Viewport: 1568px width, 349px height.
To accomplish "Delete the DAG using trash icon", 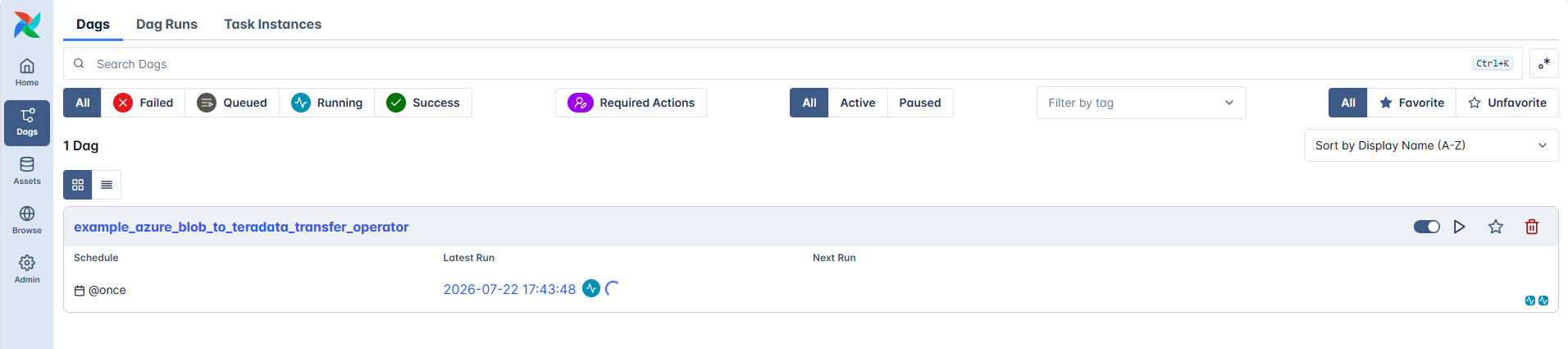I will (1532, 227).
